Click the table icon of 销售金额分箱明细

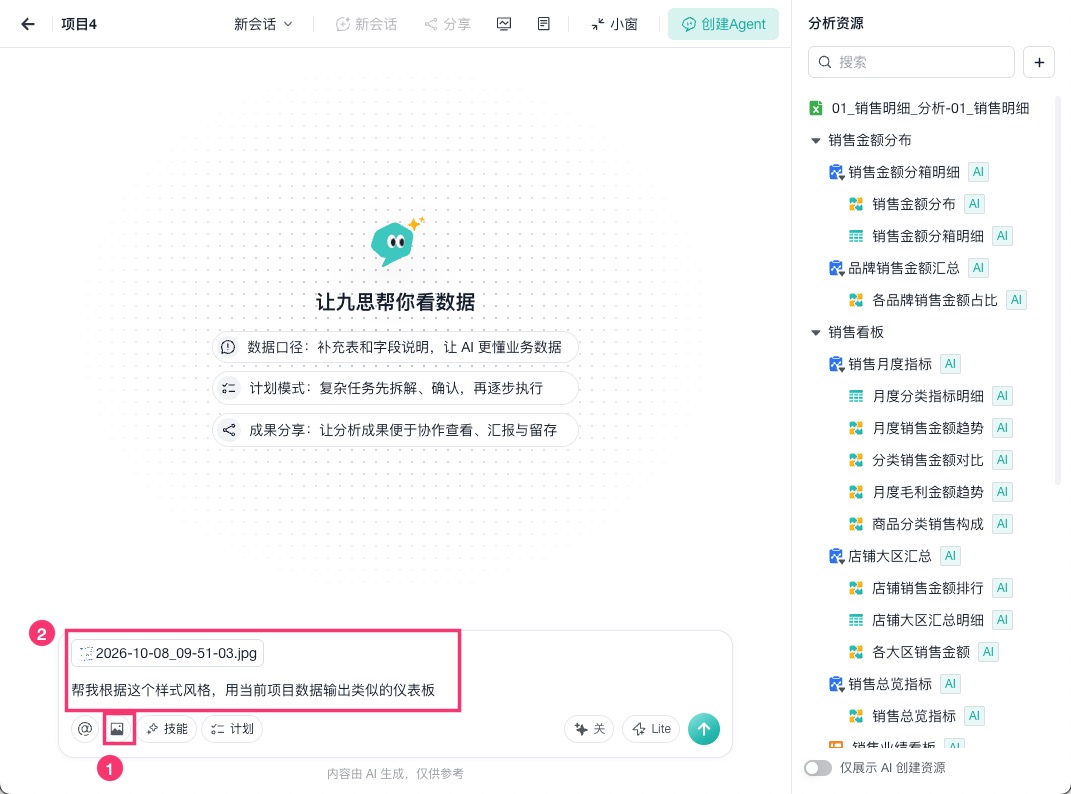coord(856,236)
